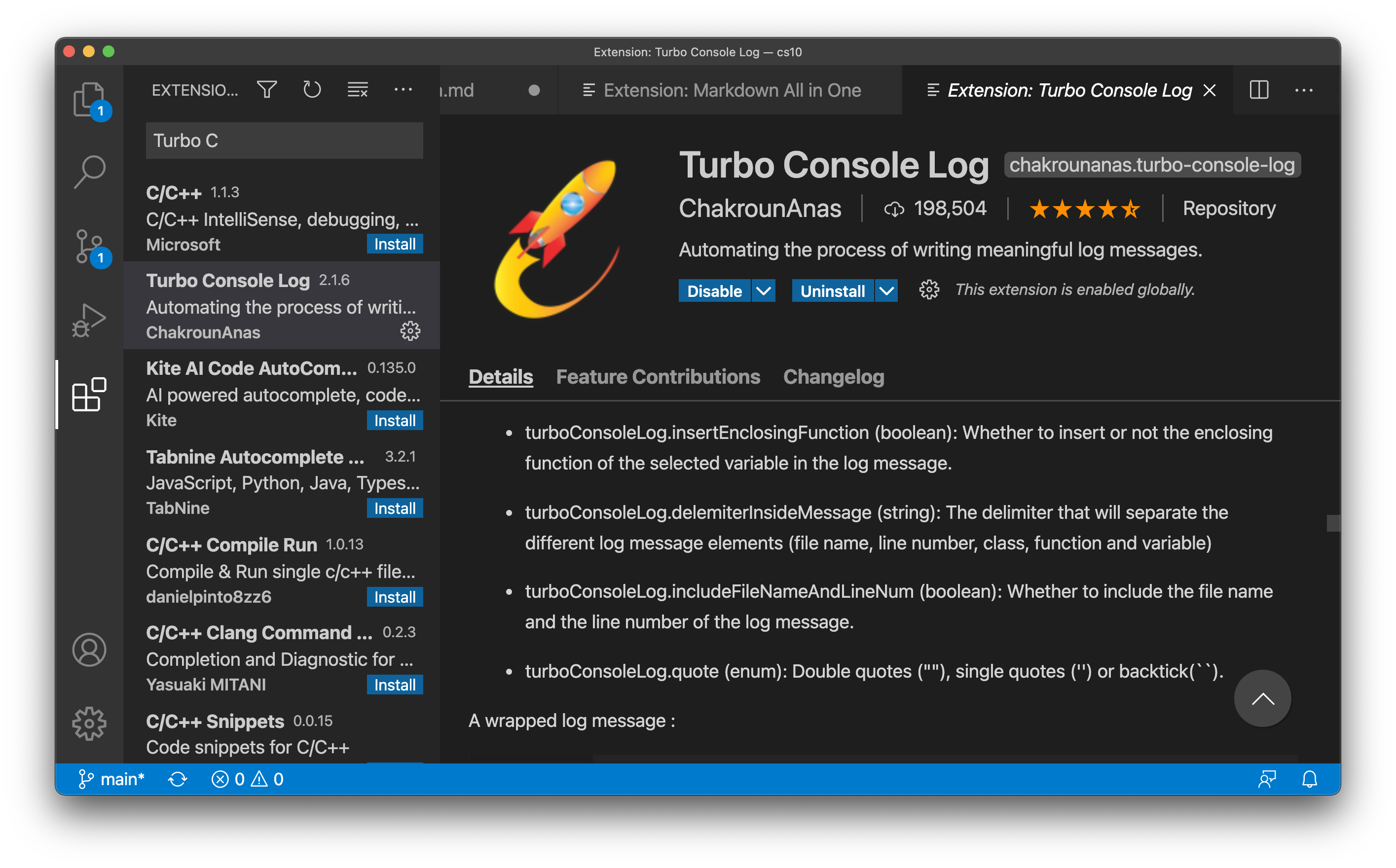Viewport: 1396px width, 868px height.
Task: Expand the Disable dropdown arrow
Action: (764, 290)
